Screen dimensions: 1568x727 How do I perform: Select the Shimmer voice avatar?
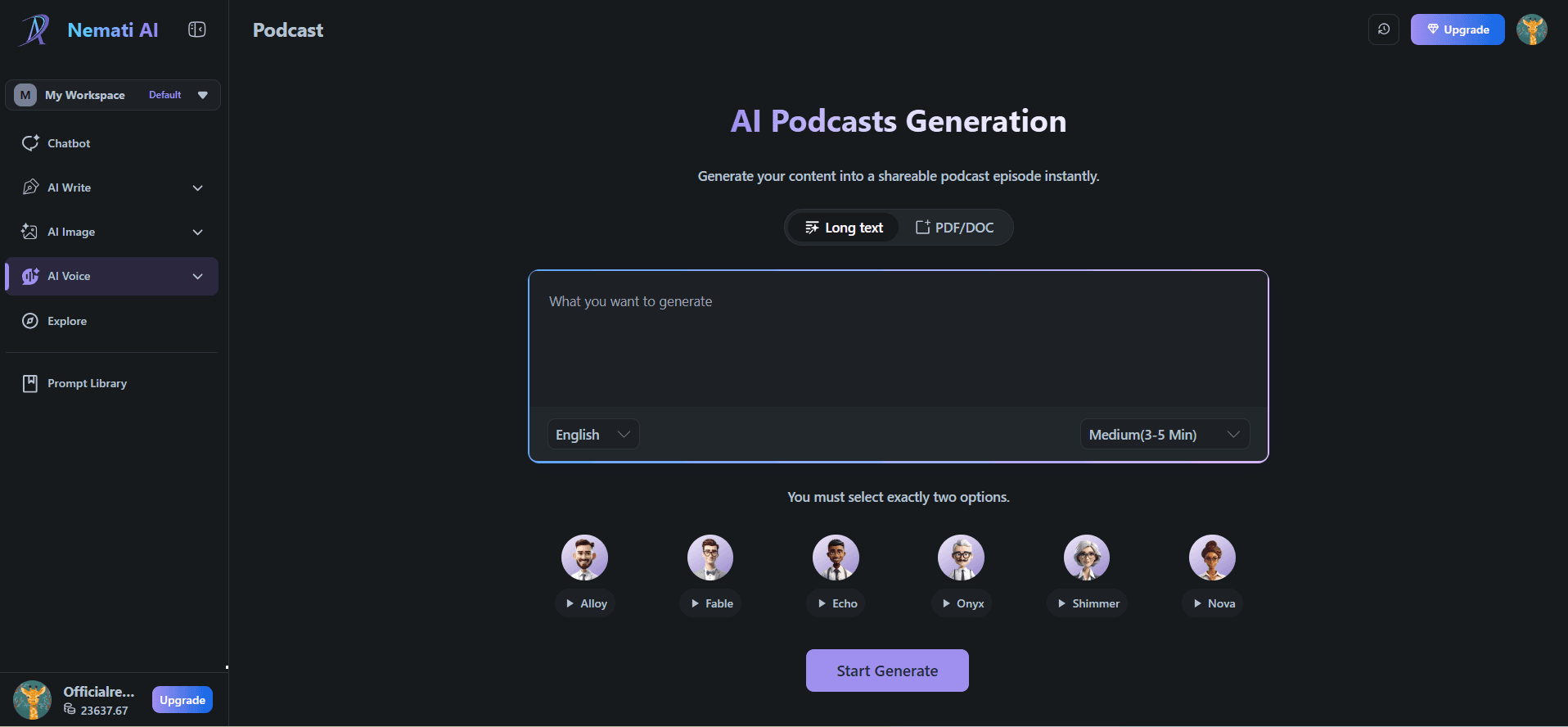pyautogui.click(x=1087, y=558)
